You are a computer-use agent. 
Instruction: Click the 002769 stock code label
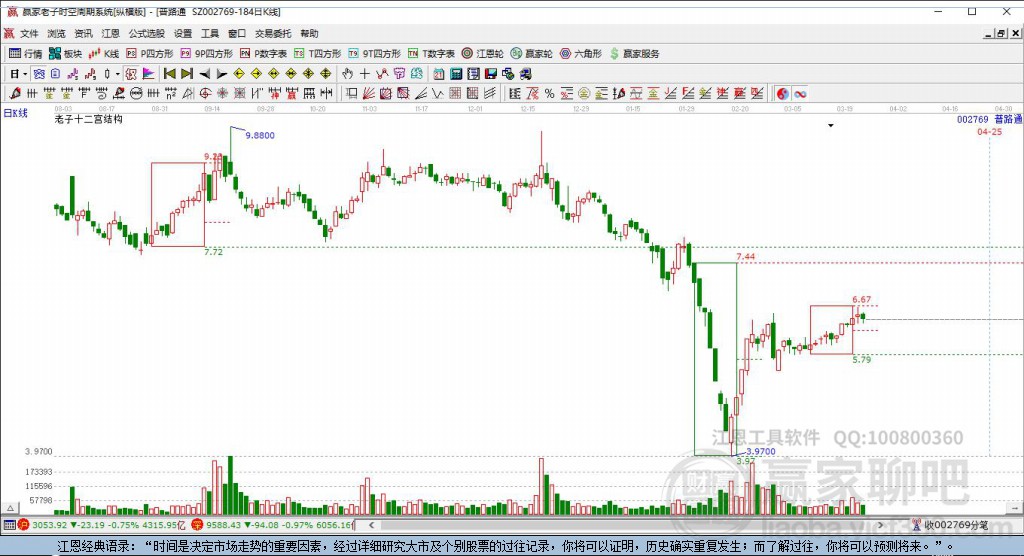972,119
